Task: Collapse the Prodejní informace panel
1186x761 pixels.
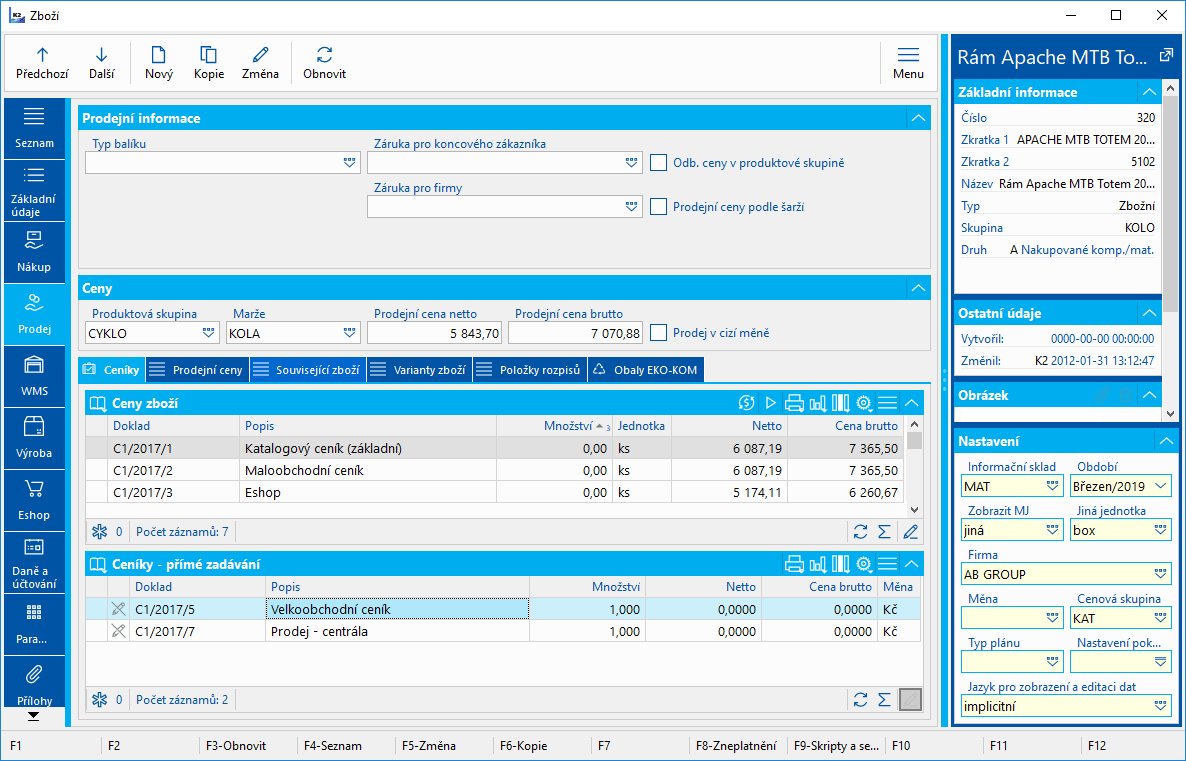Action: pos(917,118)
